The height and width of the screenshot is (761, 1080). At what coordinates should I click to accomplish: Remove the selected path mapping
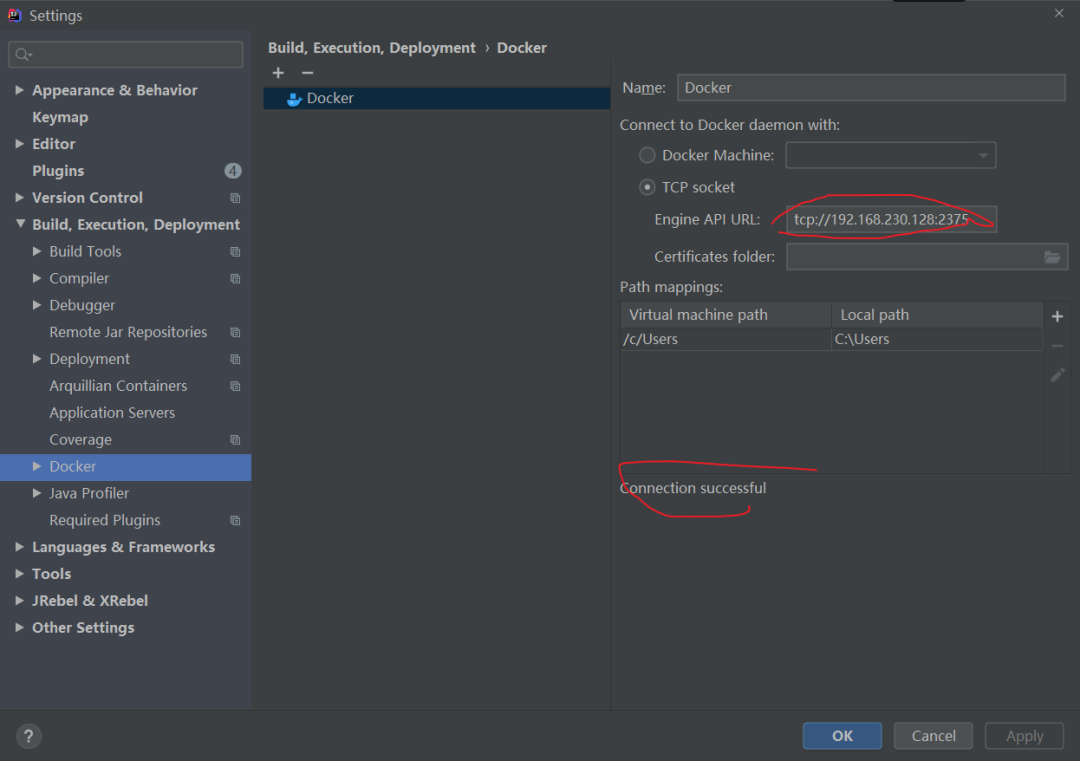pos(1057,346)
